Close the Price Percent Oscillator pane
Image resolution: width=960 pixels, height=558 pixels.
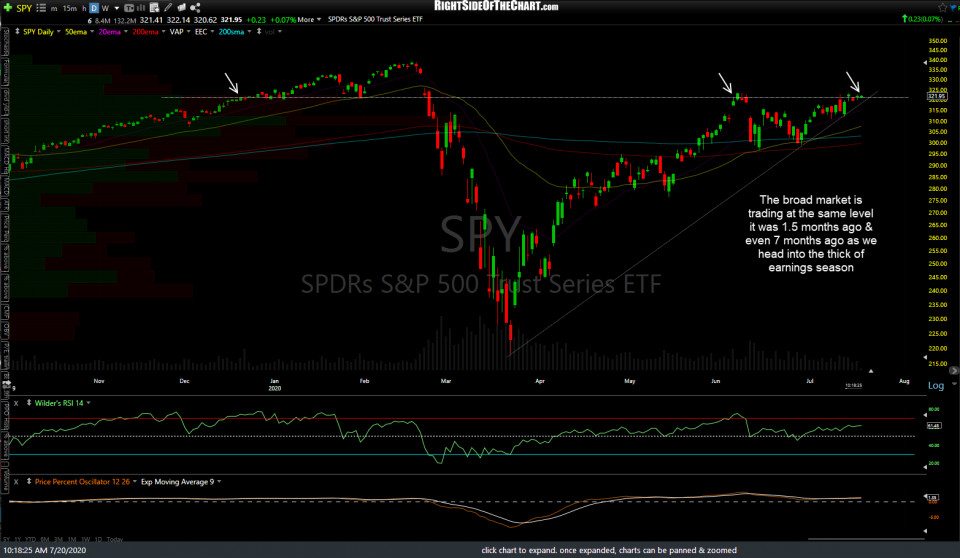tap(16, 481)
